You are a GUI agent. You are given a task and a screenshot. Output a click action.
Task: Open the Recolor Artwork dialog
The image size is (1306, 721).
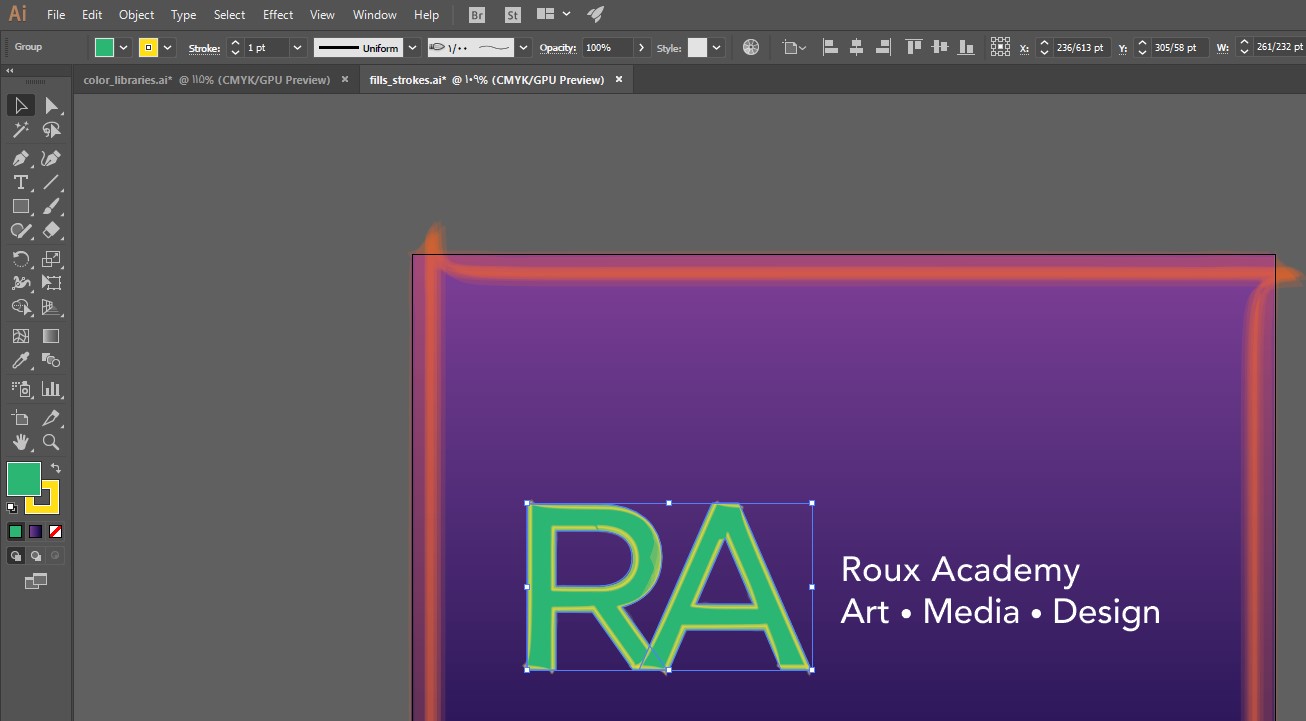(751, 47)
